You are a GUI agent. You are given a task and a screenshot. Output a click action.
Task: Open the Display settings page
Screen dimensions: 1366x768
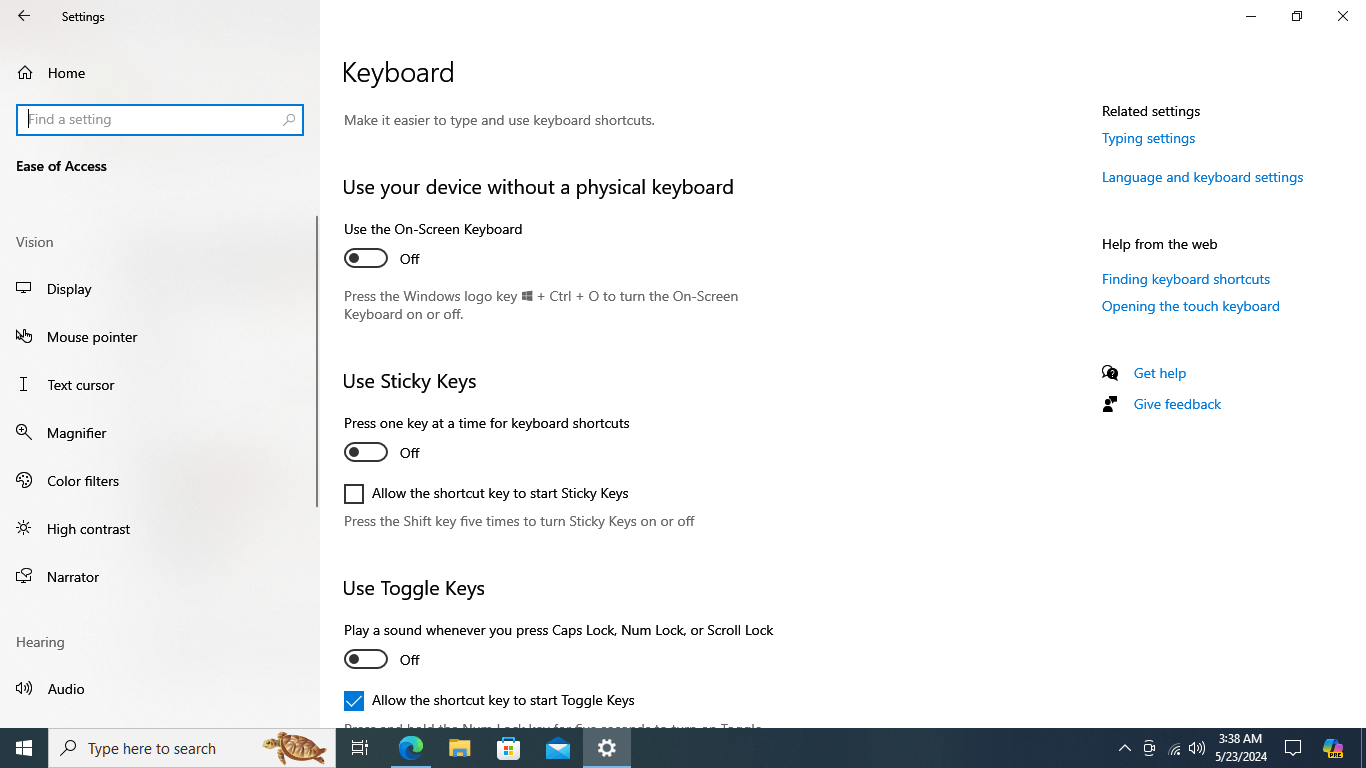[x=158, y=289]
